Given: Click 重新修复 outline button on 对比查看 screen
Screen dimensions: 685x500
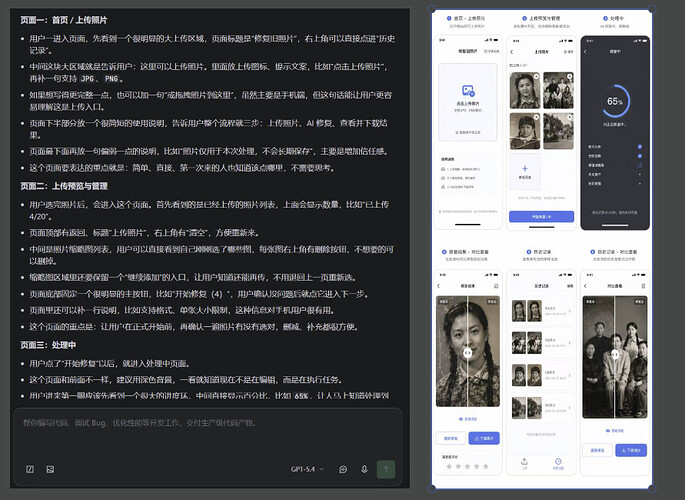Looking at the screenshot, I should pyautogui.click(x=597, y=450).
